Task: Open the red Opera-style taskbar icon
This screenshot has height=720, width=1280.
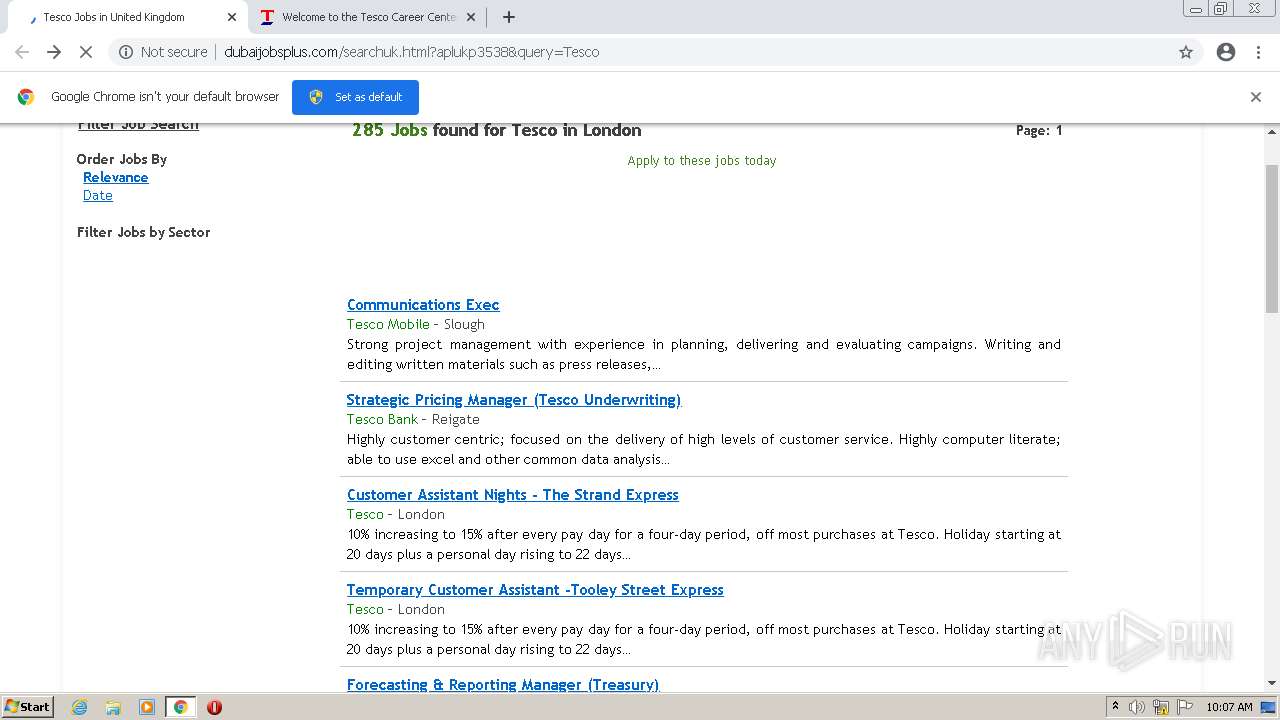Action: tap(214, 707)
